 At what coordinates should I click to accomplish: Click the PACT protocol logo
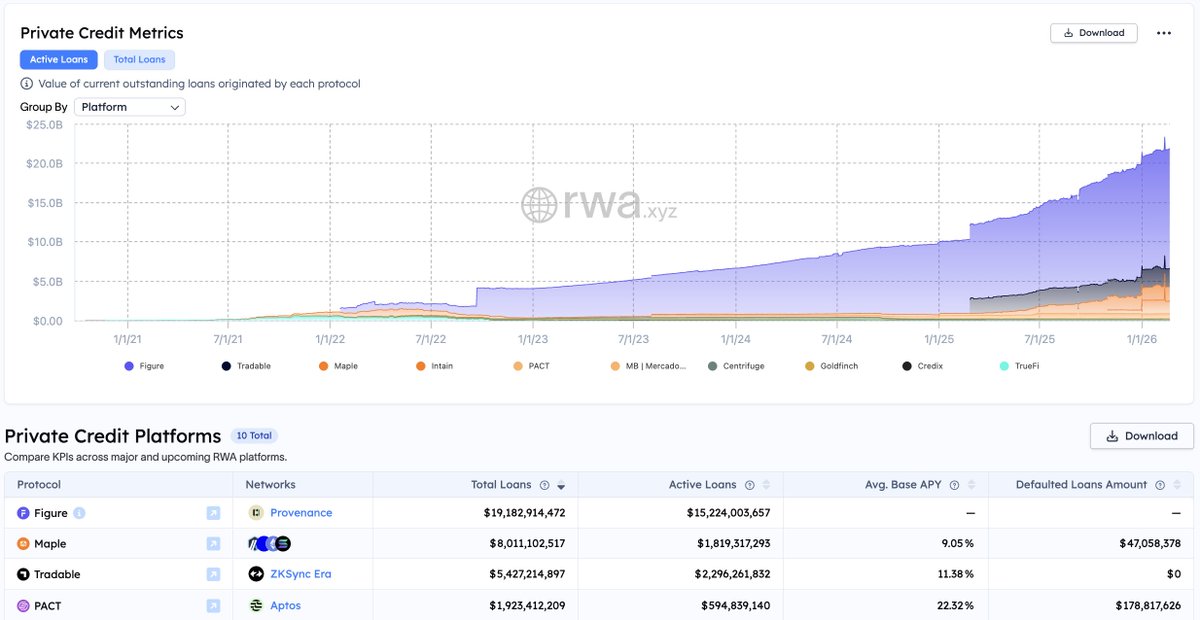24,606
